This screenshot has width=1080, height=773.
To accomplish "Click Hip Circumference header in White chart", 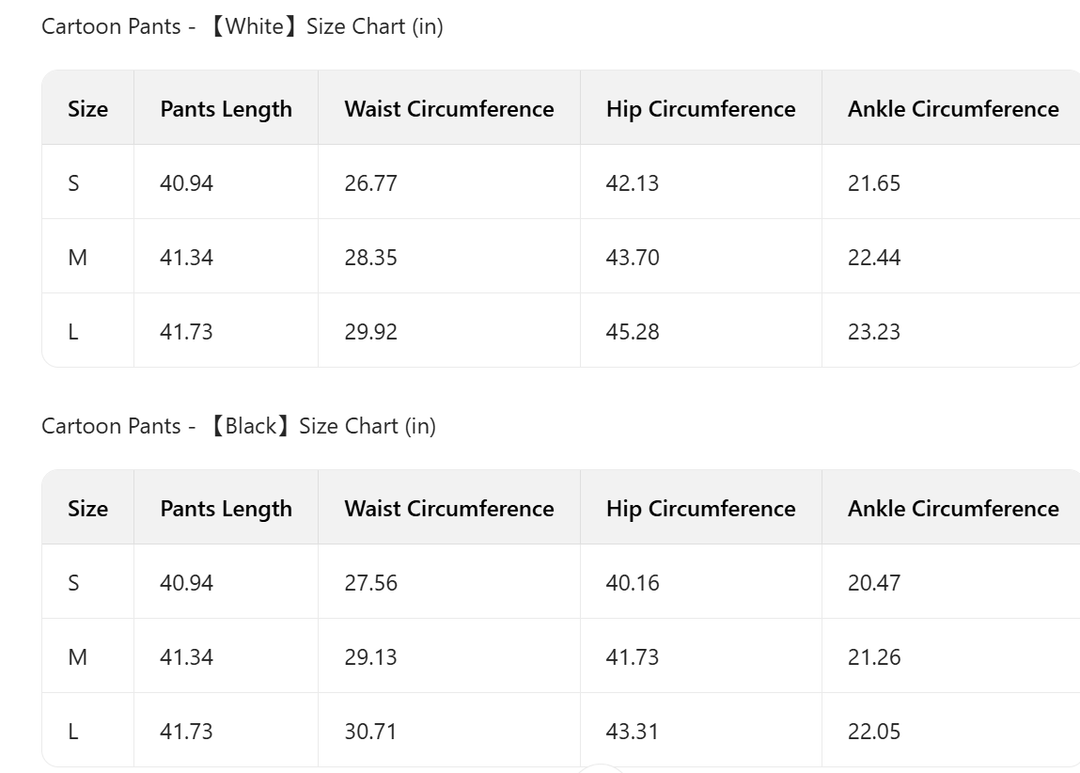I will pyautogui.click(x=700, y=109).
